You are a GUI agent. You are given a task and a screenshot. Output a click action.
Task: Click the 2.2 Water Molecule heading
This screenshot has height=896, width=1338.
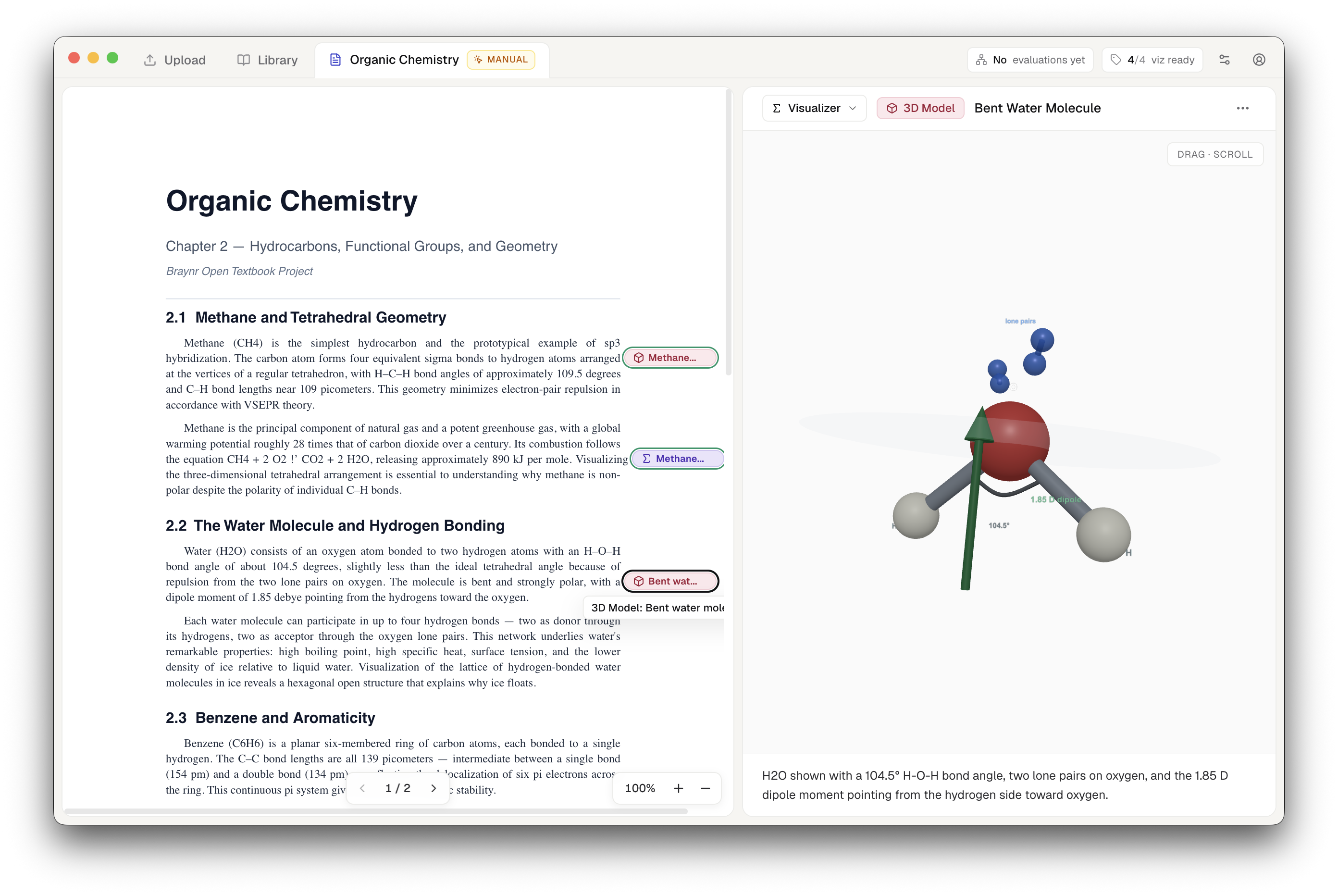[x=335, y=525]
